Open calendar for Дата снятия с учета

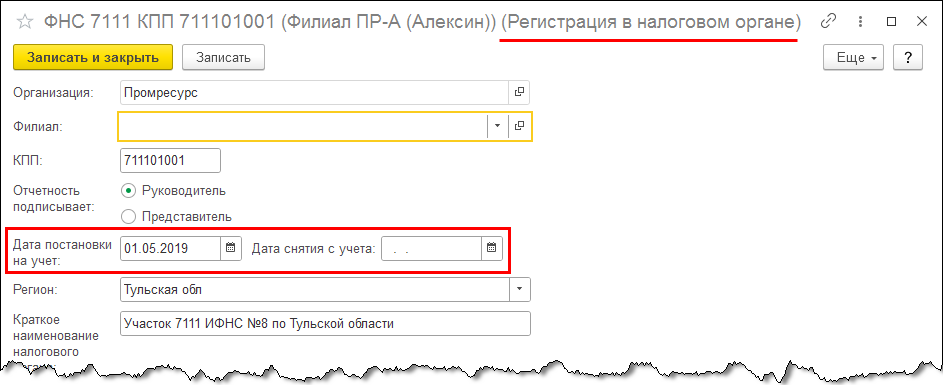491,248
